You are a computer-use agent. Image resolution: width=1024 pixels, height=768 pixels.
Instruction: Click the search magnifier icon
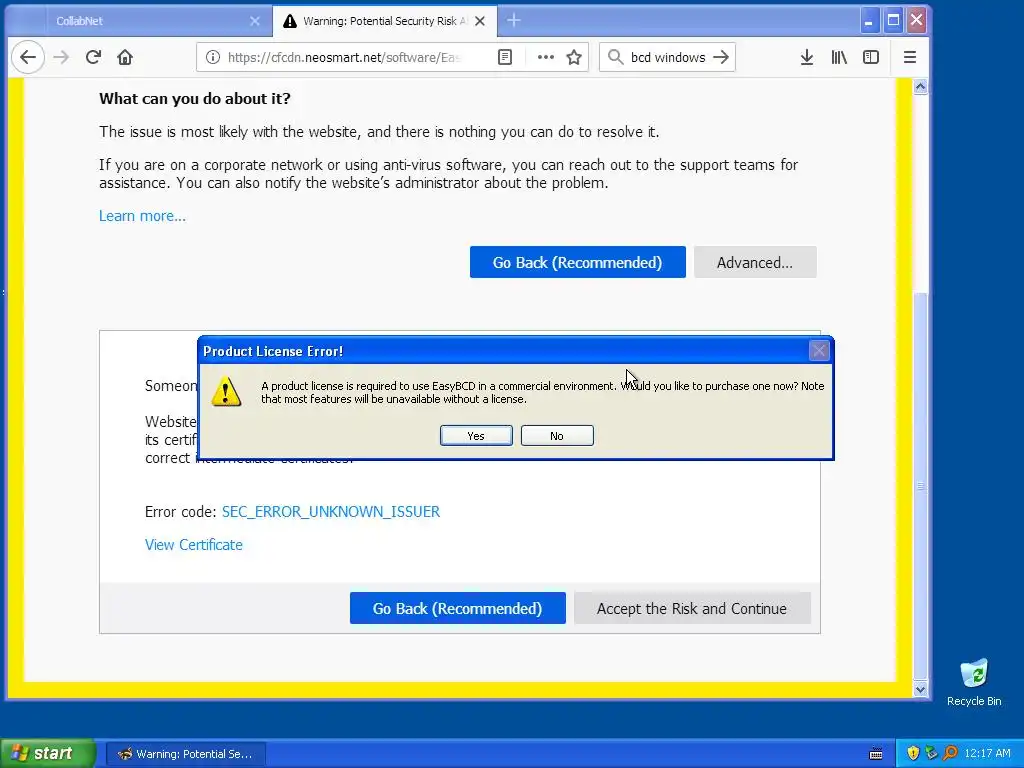615,57
